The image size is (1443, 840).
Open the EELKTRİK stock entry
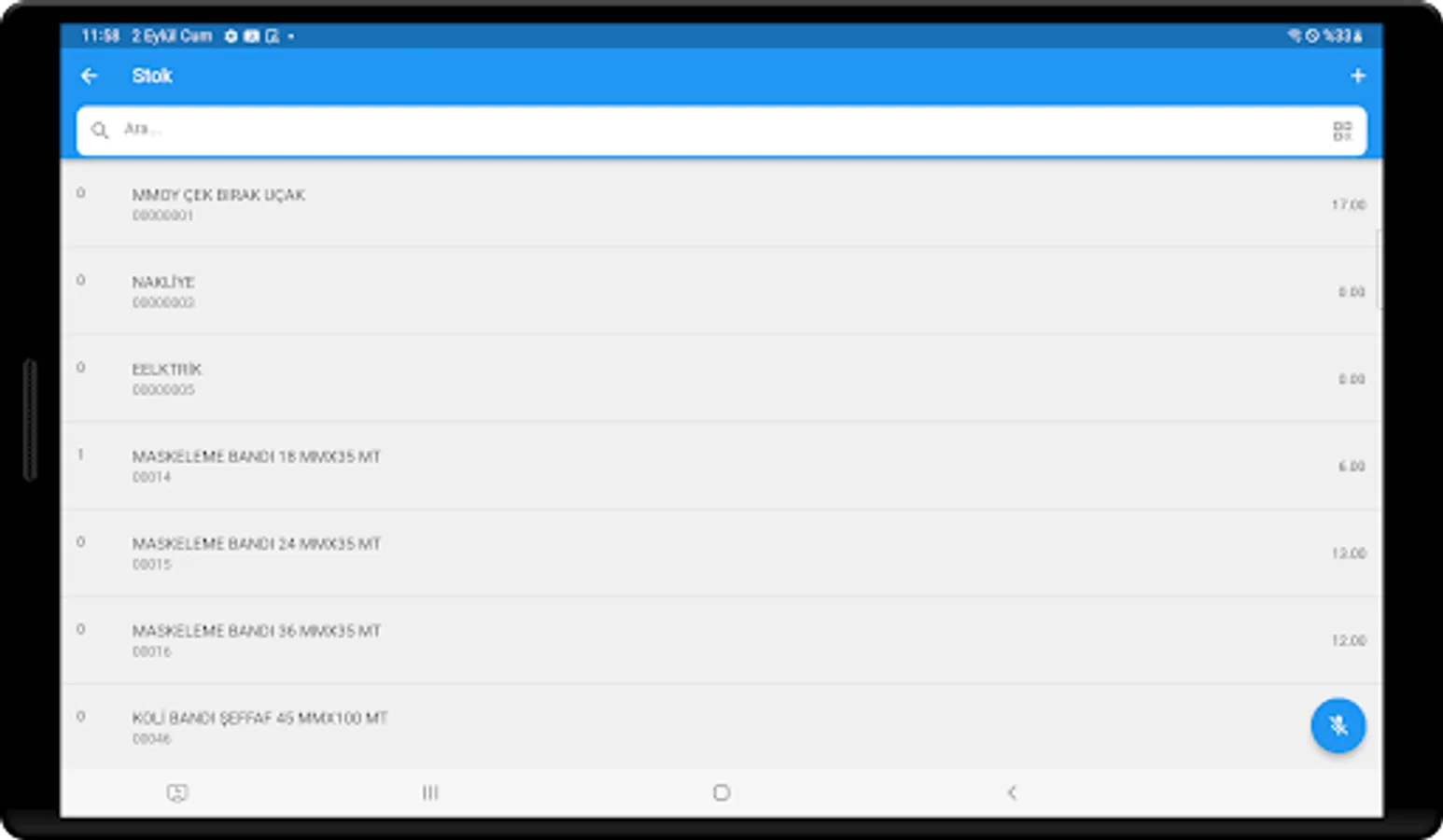point(721,378)
